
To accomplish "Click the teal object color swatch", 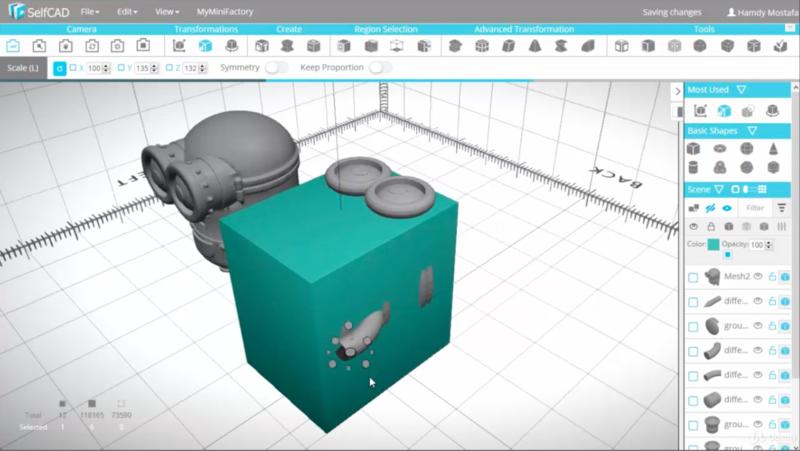I will [x=713, y=245].
